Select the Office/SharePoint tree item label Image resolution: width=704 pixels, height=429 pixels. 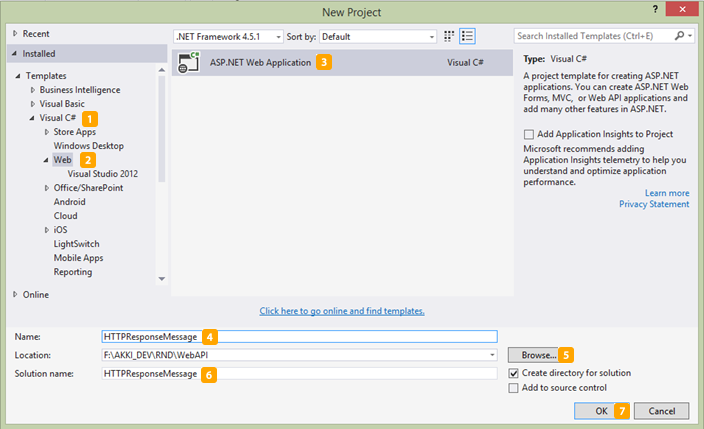pos(88,188)
